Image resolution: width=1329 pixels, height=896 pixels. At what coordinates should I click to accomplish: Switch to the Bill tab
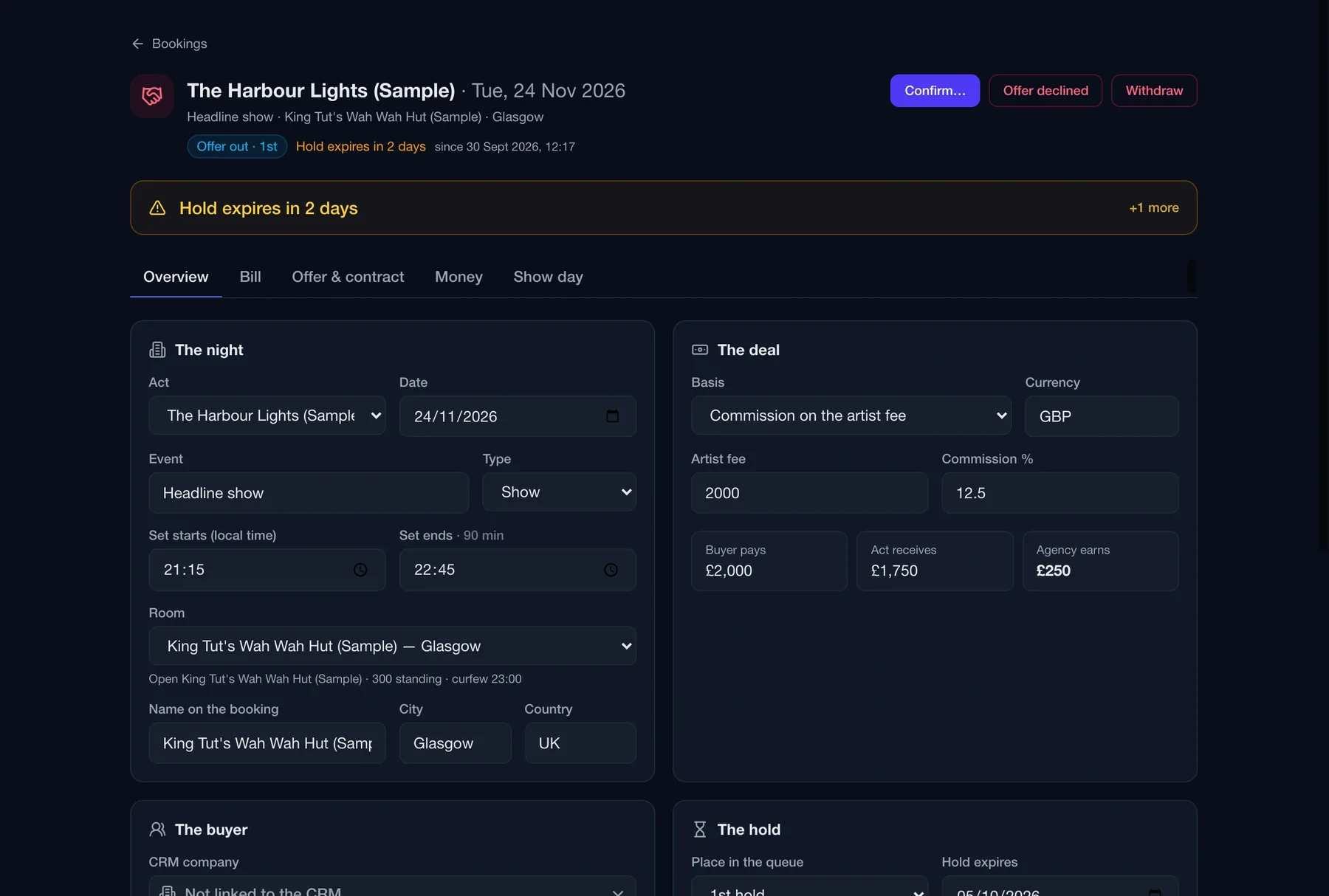(250, 277)
